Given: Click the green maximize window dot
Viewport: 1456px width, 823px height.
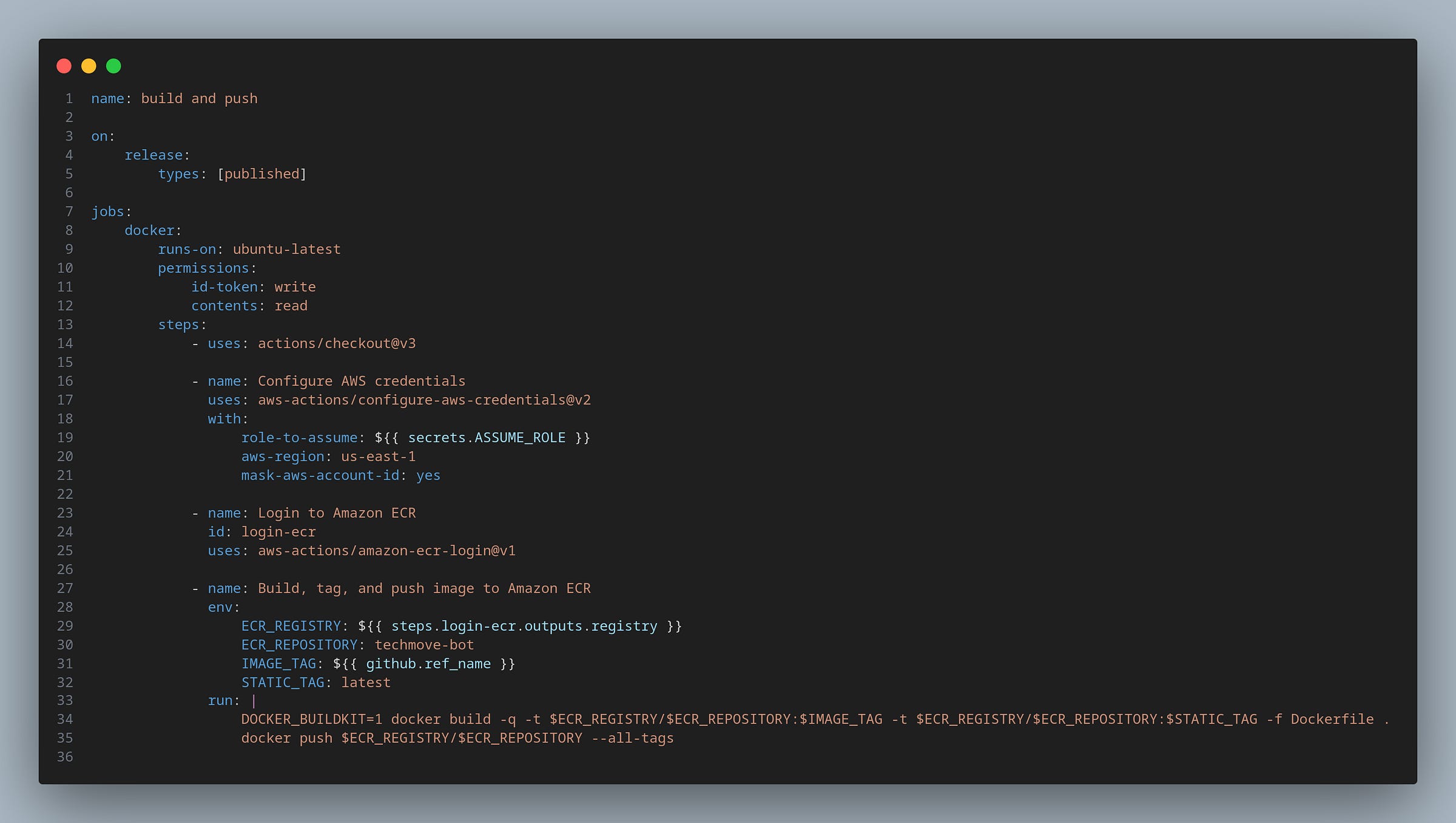Looking at the screenshot, I should (113, 66).
